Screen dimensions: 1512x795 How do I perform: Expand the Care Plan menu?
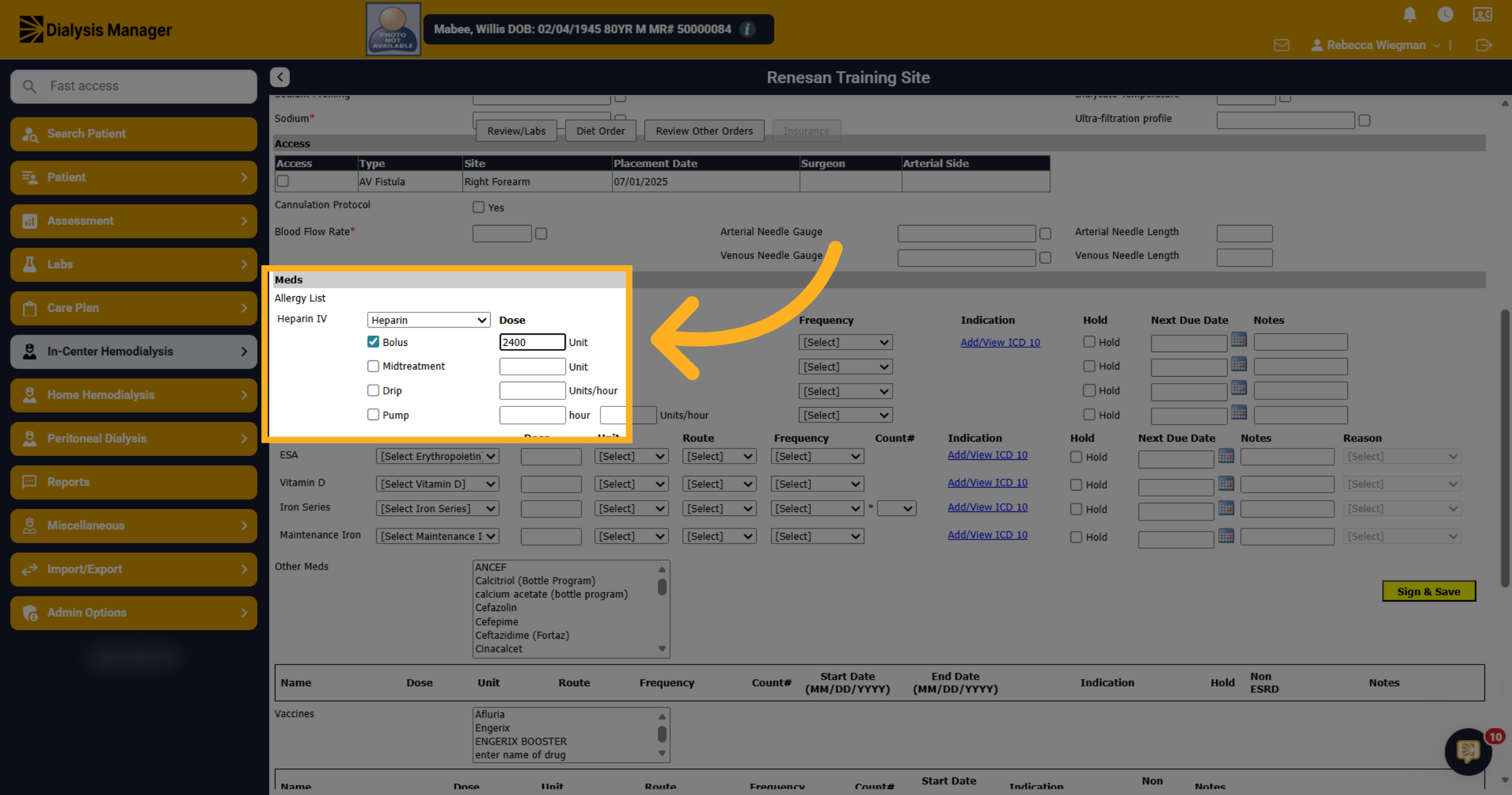(x=134, y=308)
